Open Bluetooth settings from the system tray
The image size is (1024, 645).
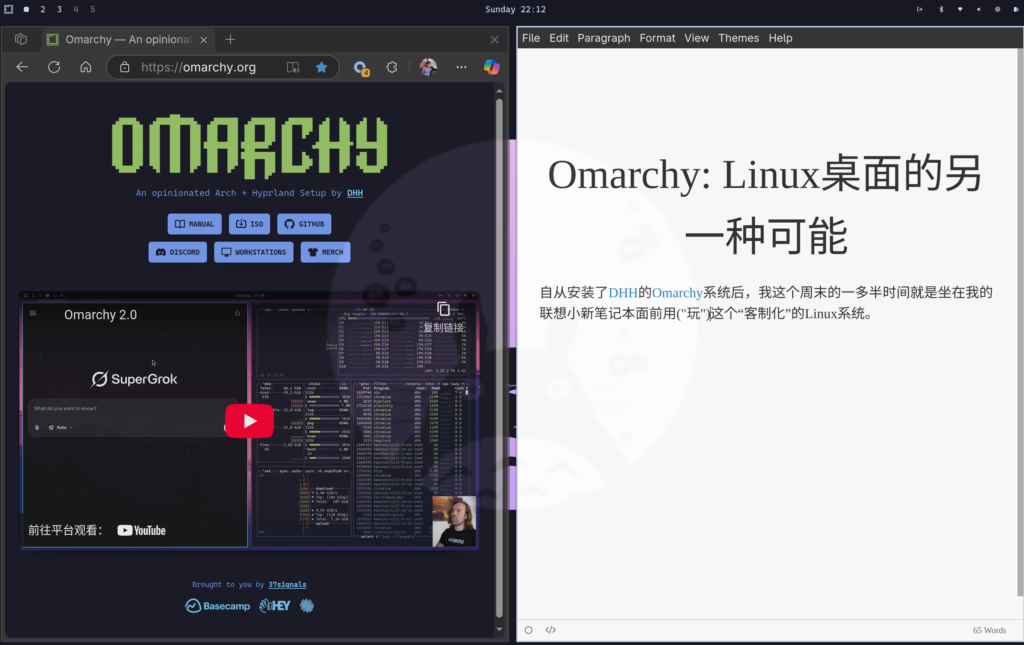pos(941,9)
